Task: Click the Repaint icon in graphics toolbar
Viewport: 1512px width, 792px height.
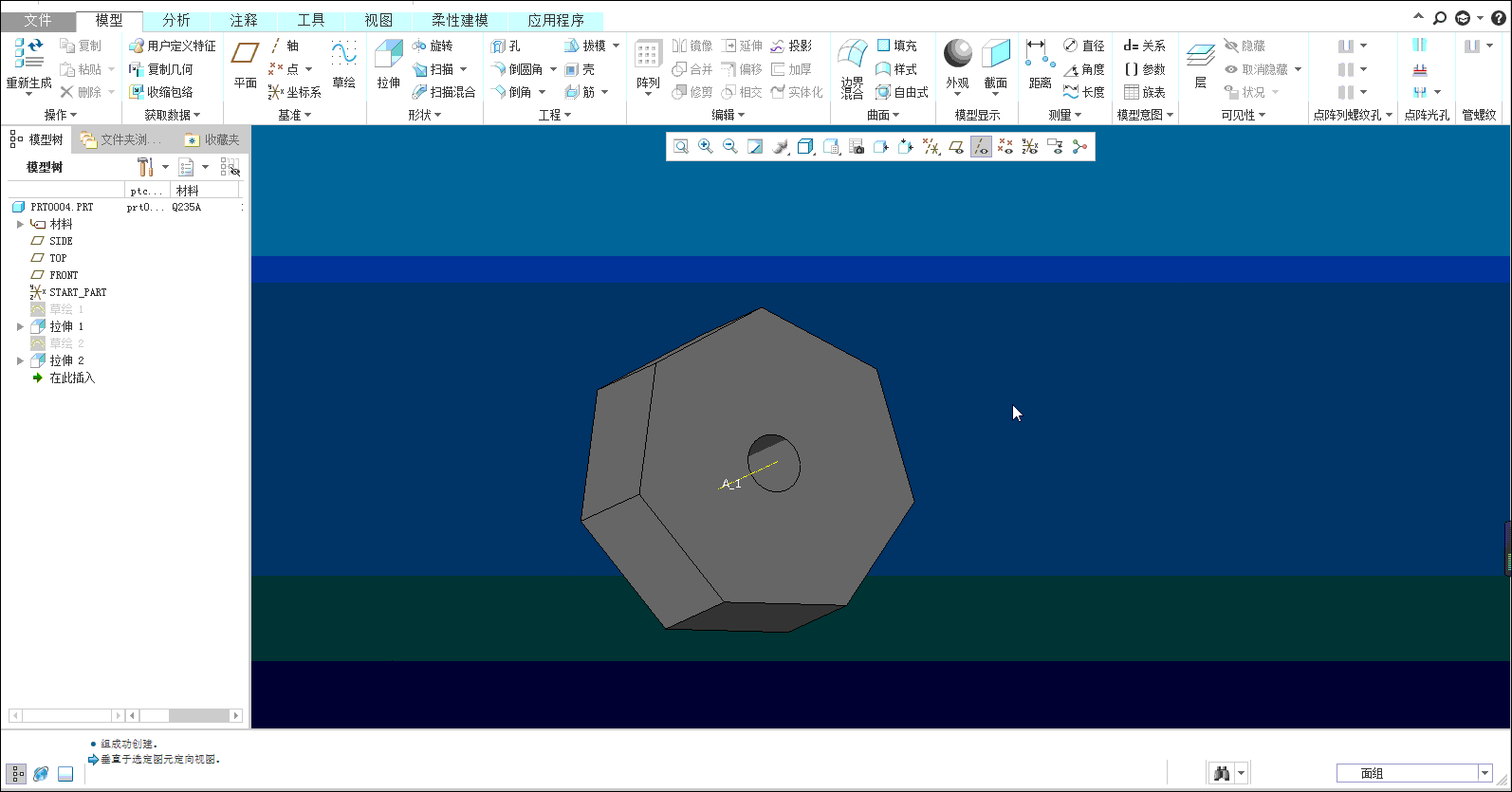Action: click(x=755, y=146)
